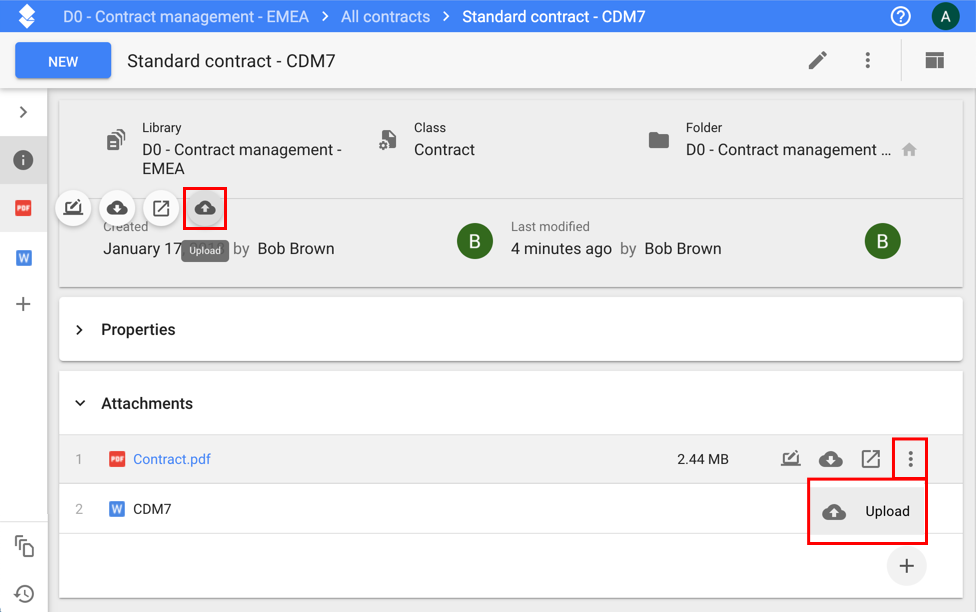Click page title Standard contract - CDM7
The height and width of the screenshot is (612, 976).
tap(231, 60)
